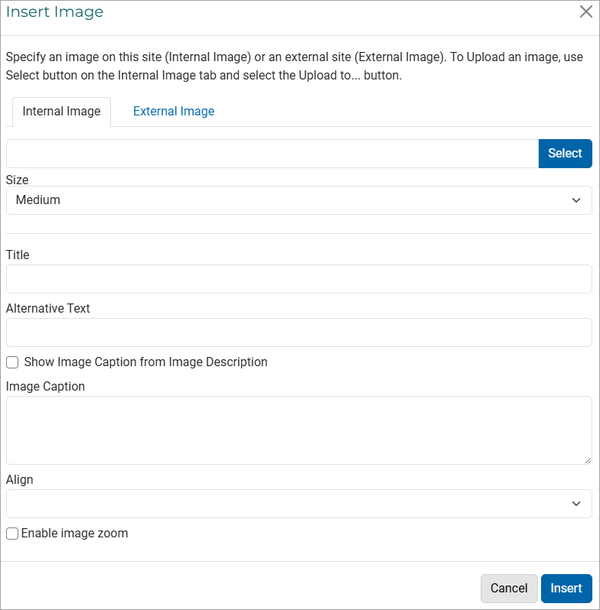
Task: Open the Size dropdown showing Medium
Action: [299, 200]
